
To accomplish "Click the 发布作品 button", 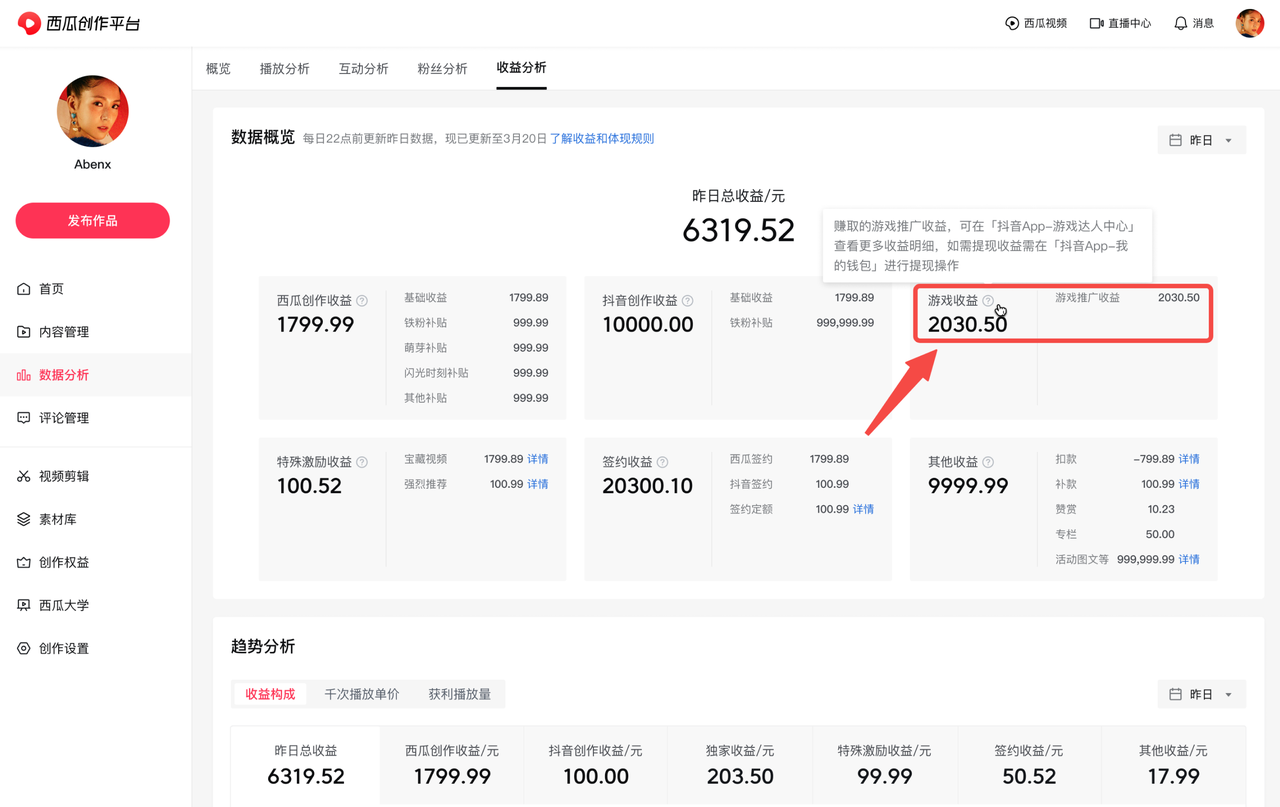I will tap(93, 220).
